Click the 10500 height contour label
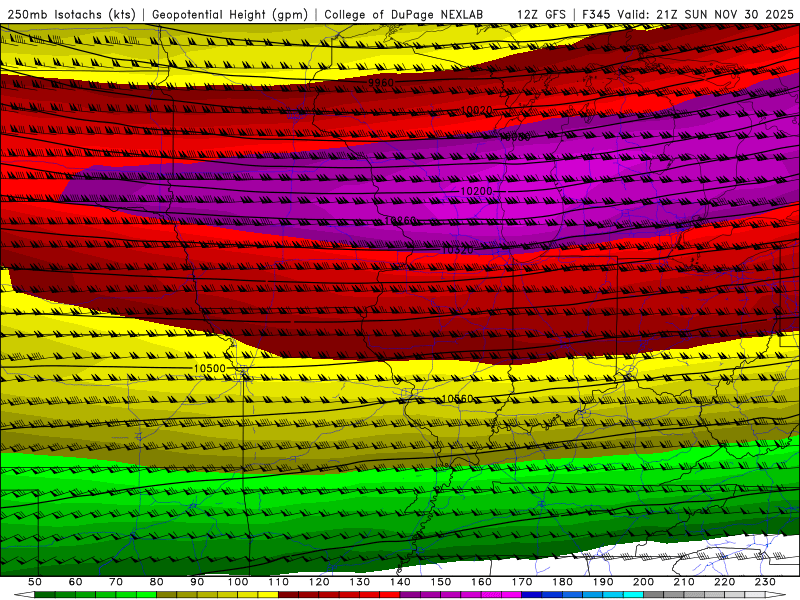Viewport: 800px width, 600px height. [210, 368]
